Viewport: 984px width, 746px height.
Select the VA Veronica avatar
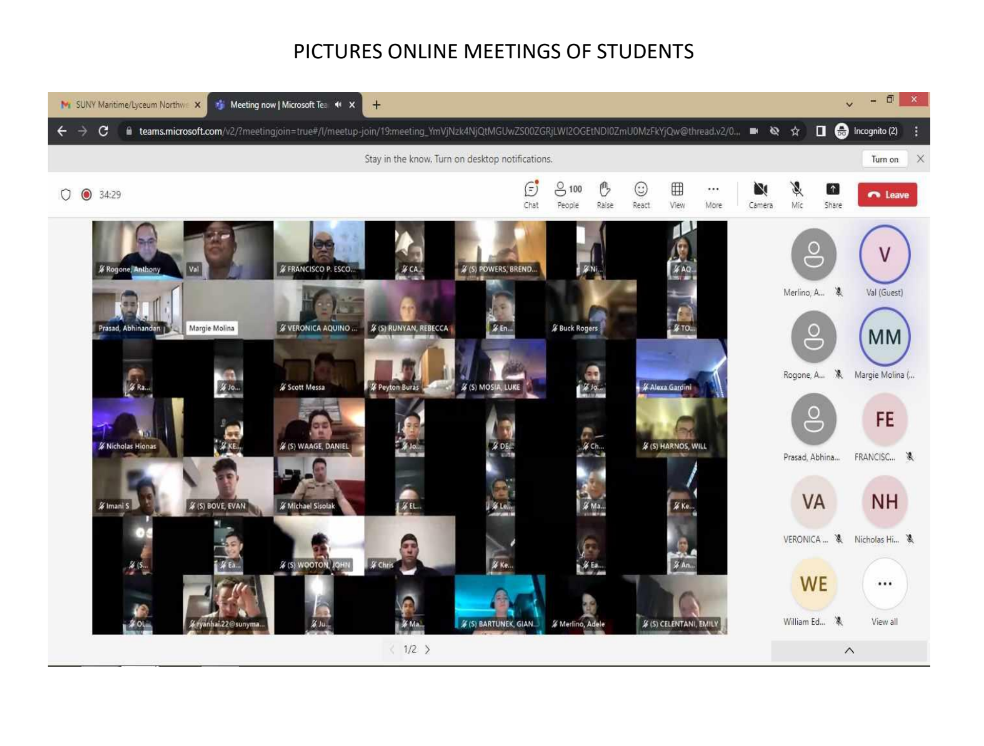click(x=813, y=501)
